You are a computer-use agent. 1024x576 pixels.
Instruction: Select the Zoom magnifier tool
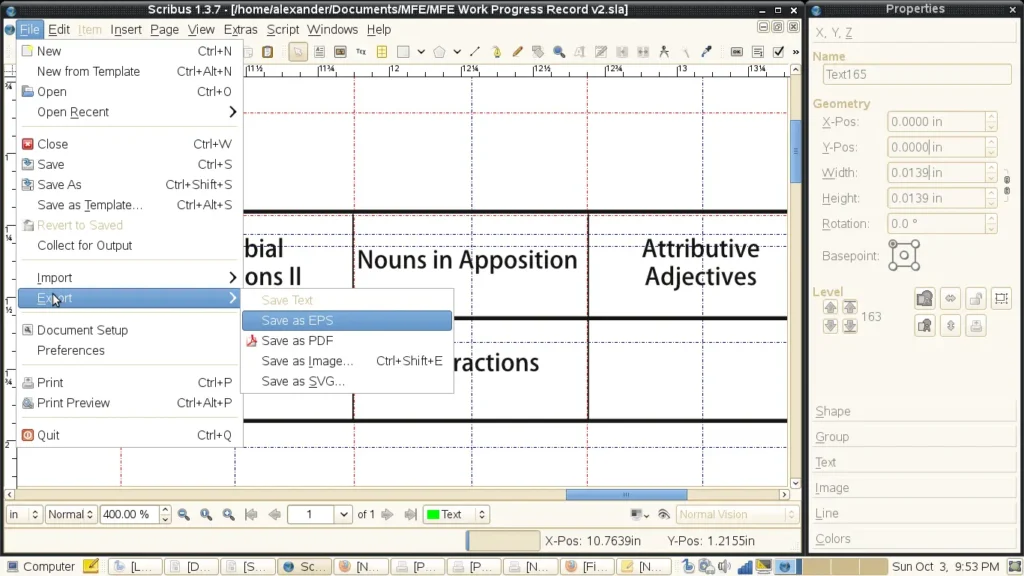(x=559, y=52)
